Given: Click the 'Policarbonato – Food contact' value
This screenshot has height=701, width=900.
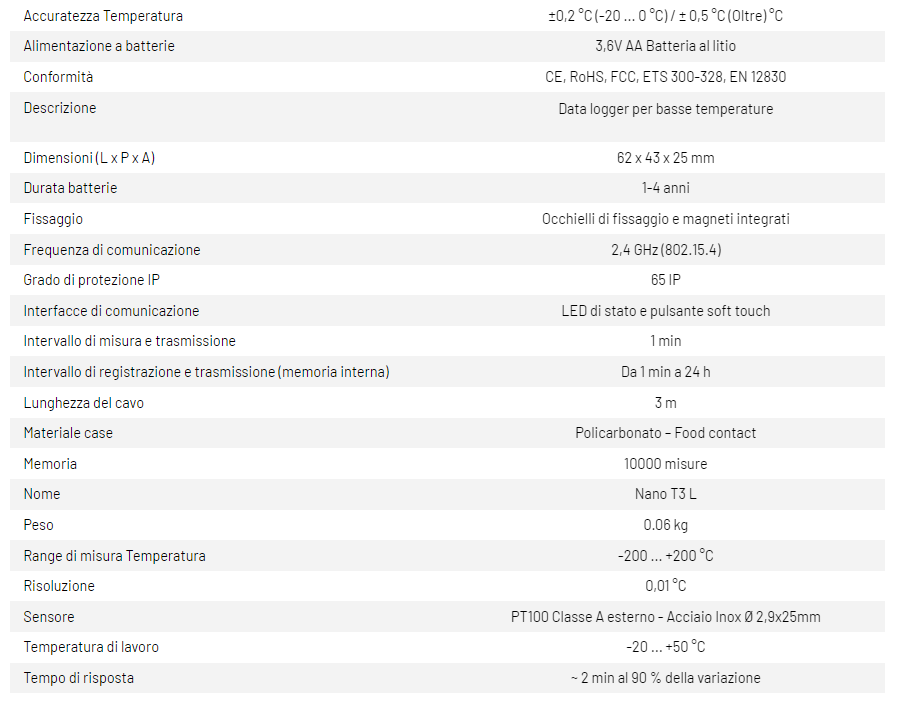Looking at the screenshot, I should click(x=665, y=433).
